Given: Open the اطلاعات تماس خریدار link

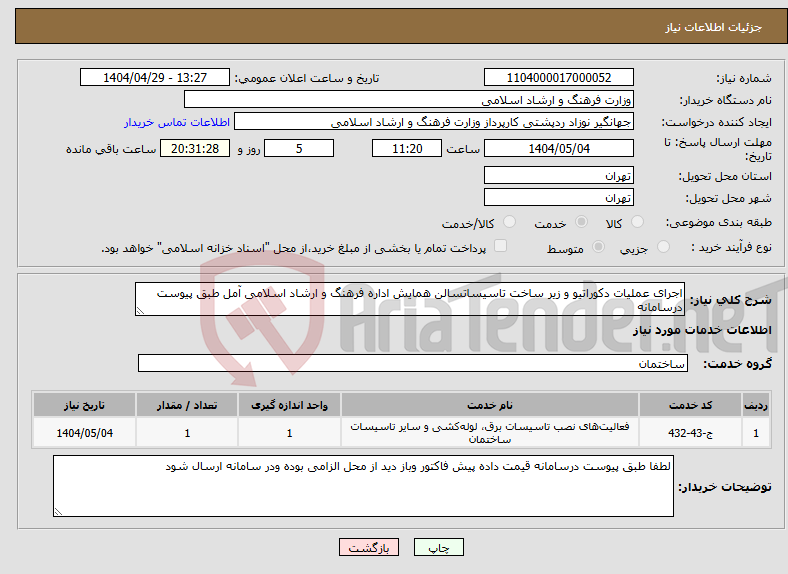Looking at the screenshot, I should point(177,122).
